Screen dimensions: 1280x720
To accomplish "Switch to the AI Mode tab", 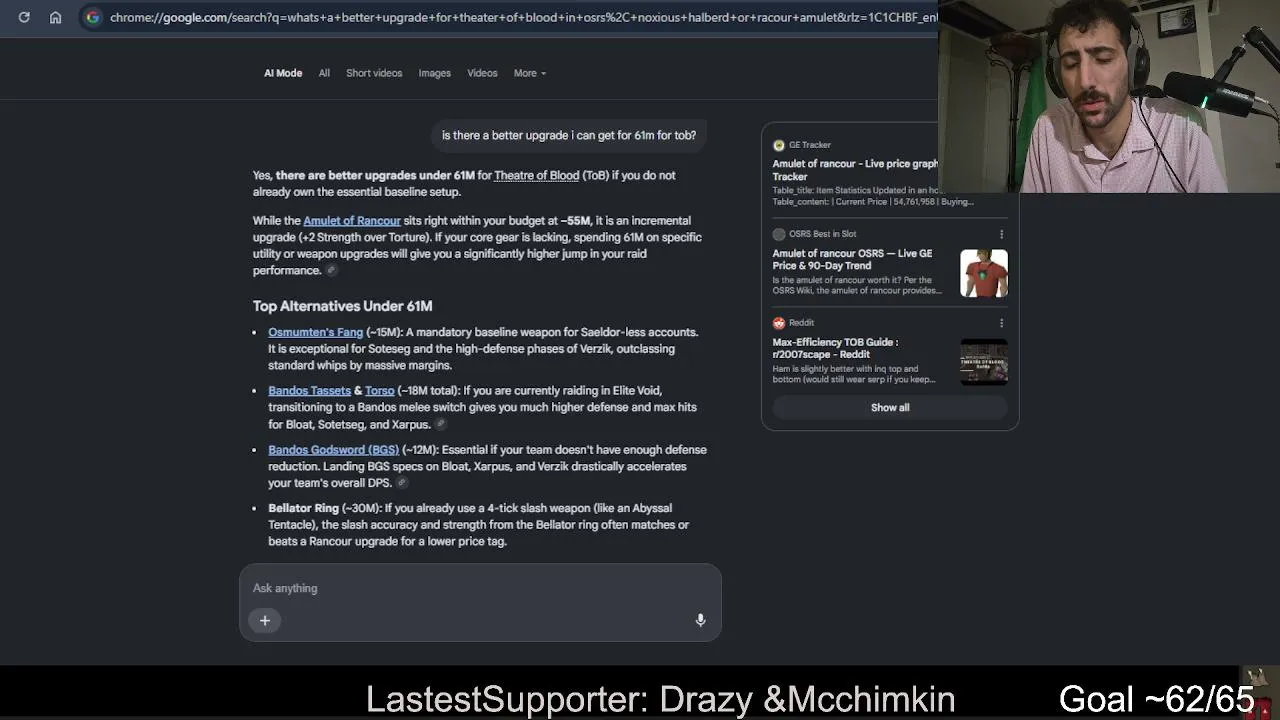I will coord(283,73).
